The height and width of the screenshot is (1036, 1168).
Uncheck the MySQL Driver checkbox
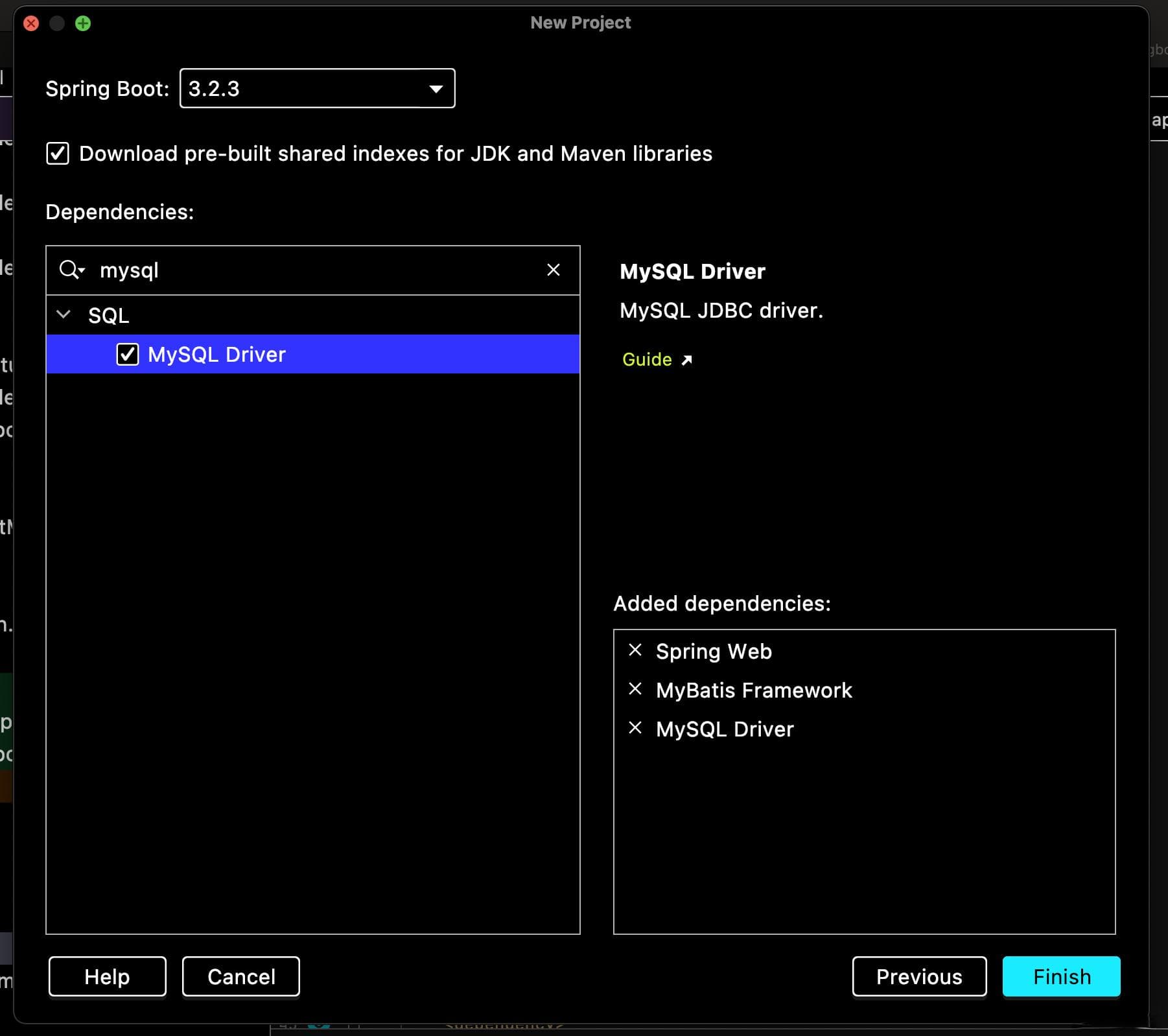127,354
